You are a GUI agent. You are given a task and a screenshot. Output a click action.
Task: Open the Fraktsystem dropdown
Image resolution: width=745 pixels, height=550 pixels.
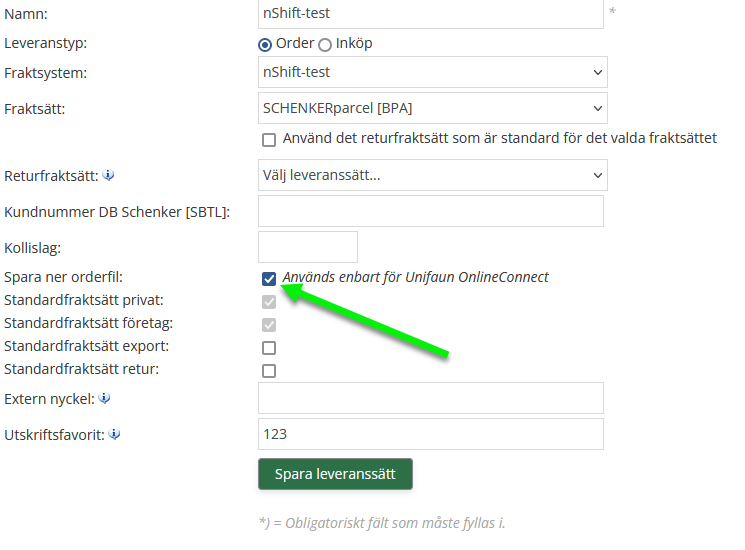click(x=432, y=72)
